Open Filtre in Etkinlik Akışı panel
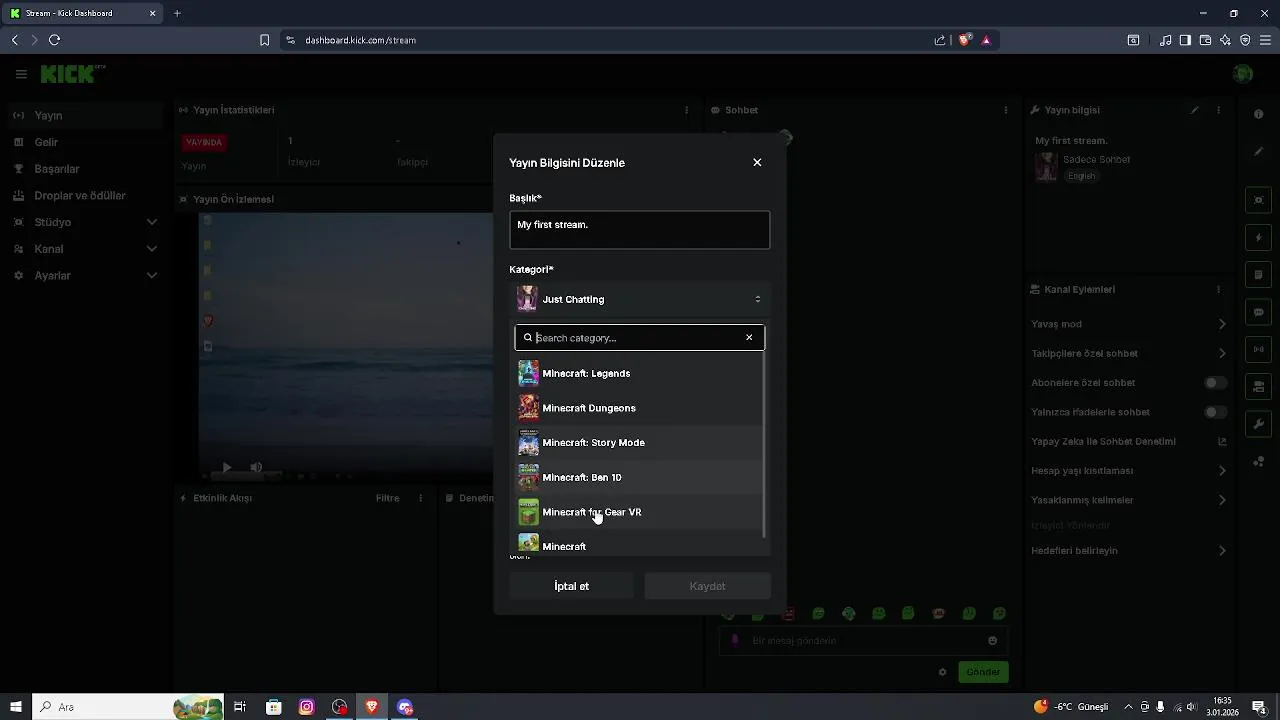Screen dimensions: 1280x720 [387, 498]
